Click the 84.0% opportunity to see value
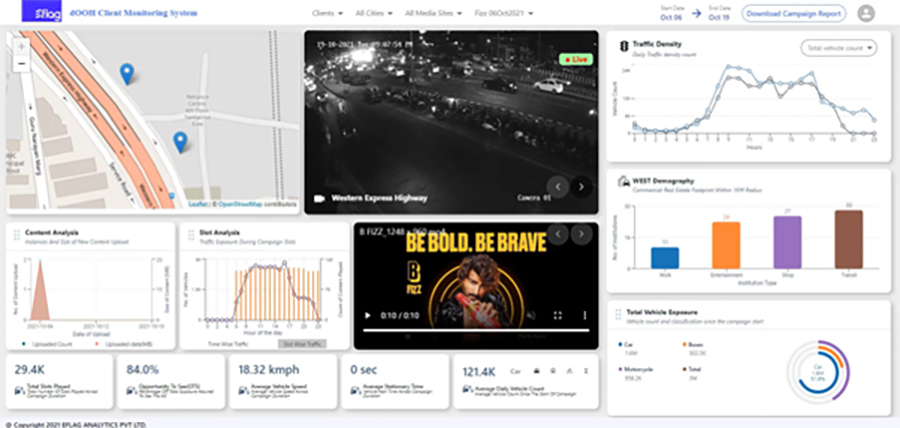The width and height of the screenshot is (900, 428). 143,370
